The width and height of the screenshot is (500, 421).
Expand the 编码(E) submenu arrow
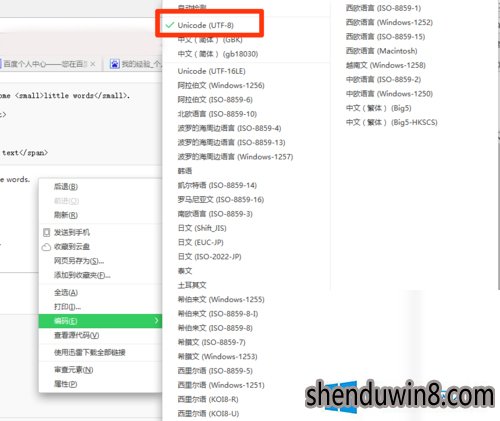coord(156,321)
